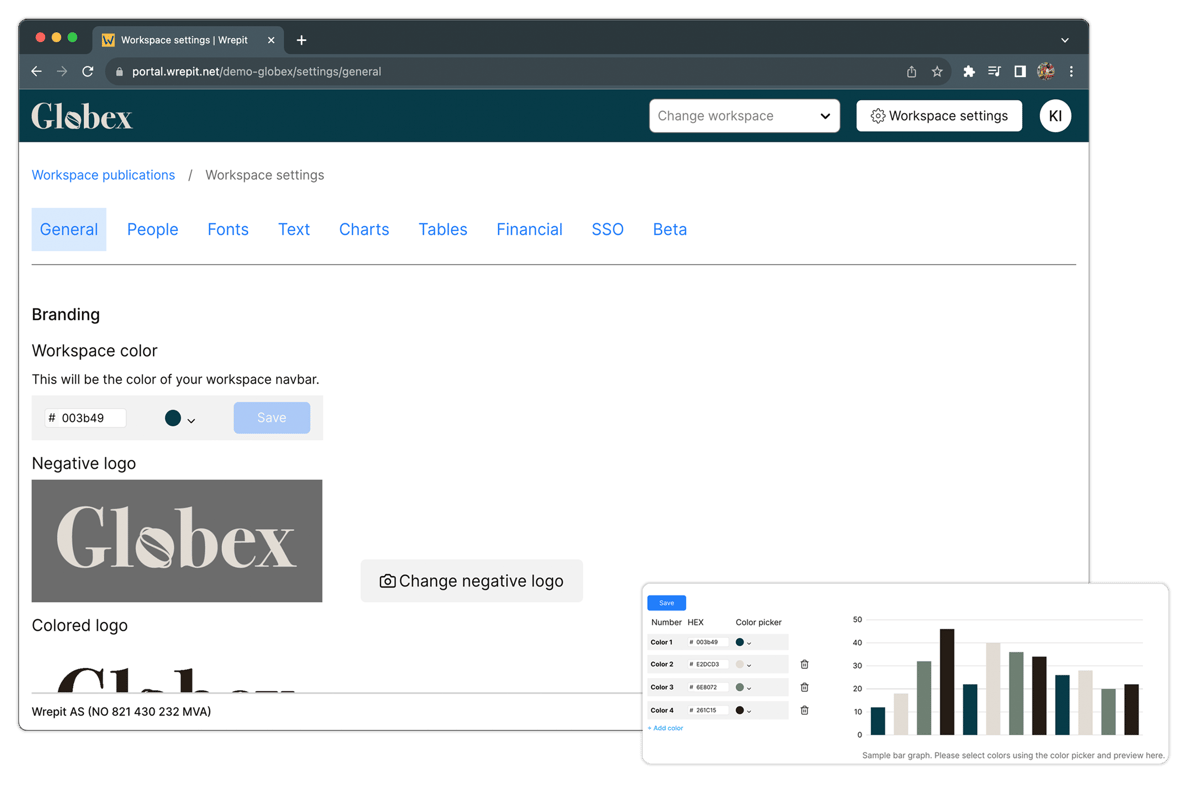The image size is (1200, 795).
Task: Go to the Charts tab
Action: 364,229
